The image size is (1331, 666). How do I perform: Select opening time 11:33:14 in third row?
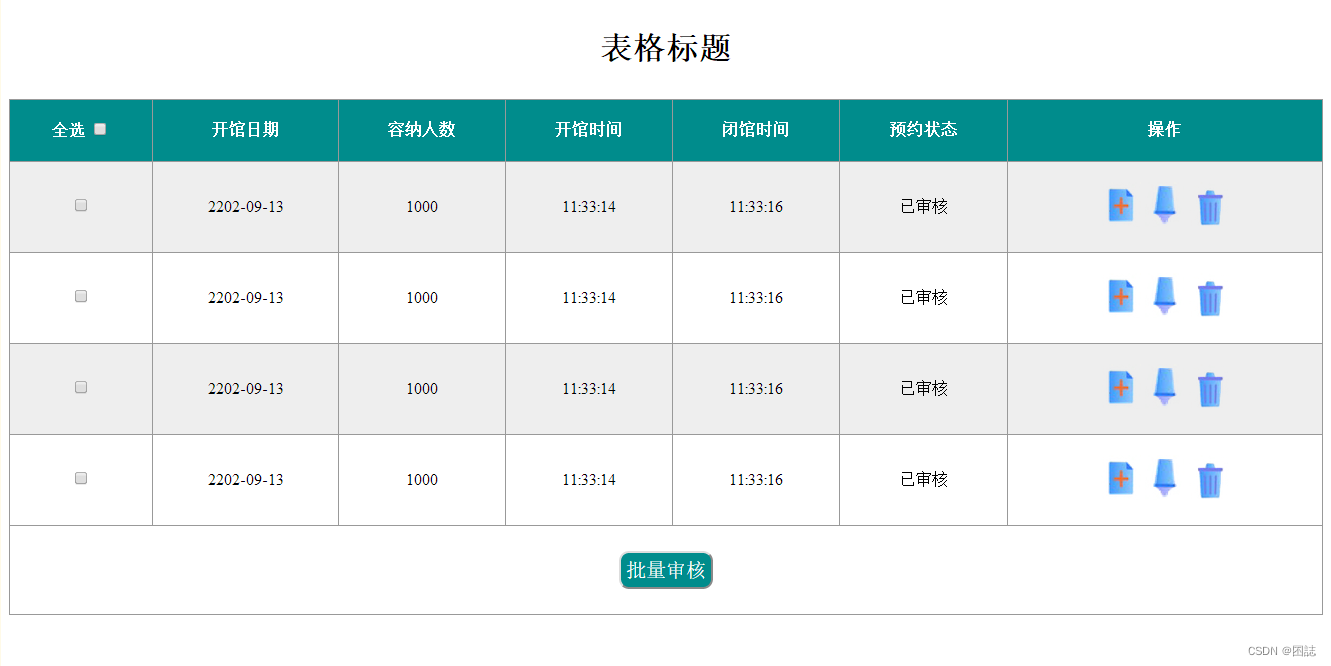(x=589, y=389)
